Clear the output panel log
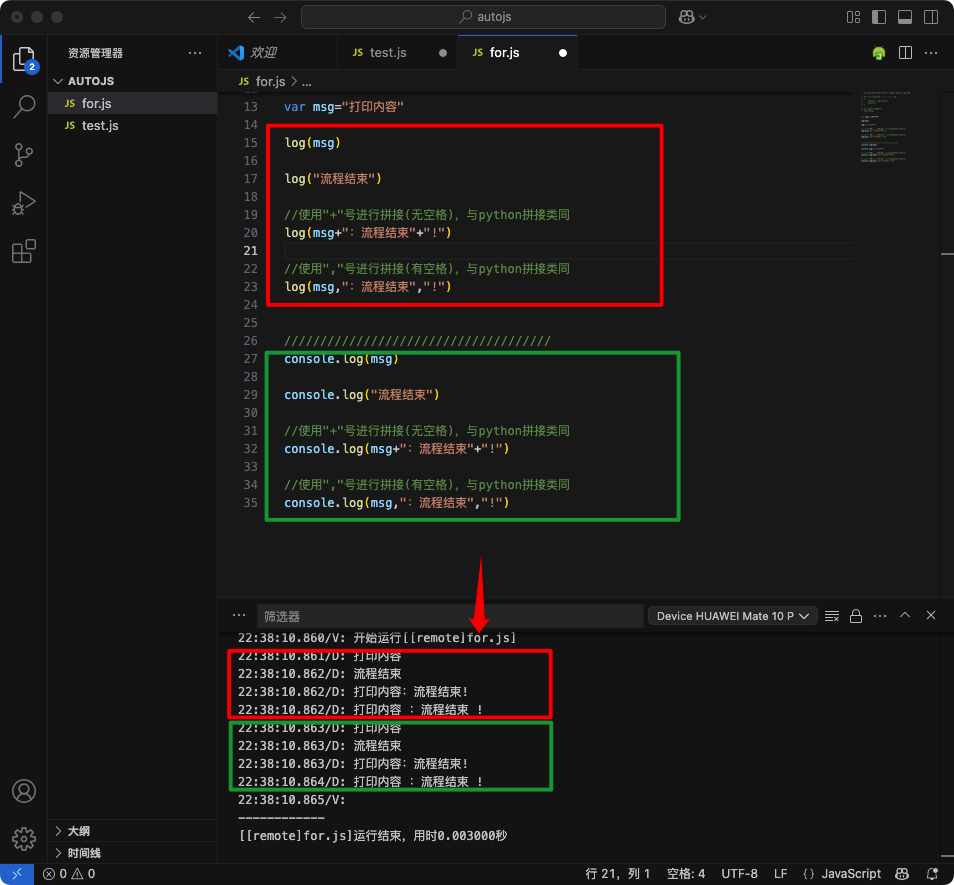Screen dimensions: 954x885 (x=831, y=616)
